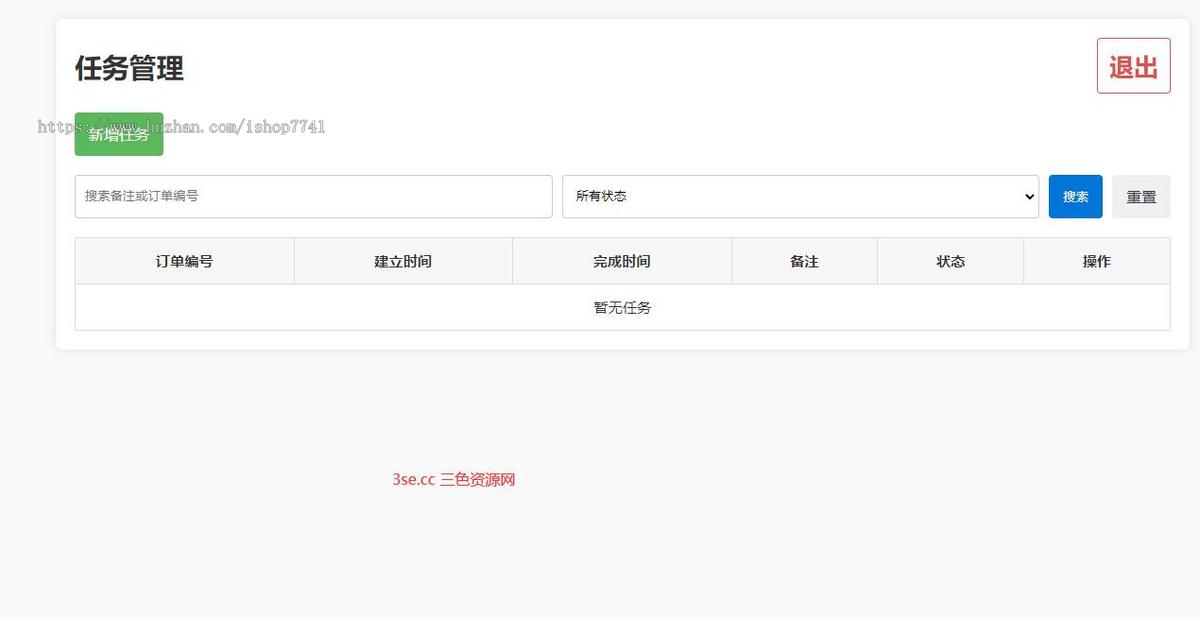Click the 暂无任务 empty table row
The height and width of the screenshot is (619, 1200).
coord(622,307)
